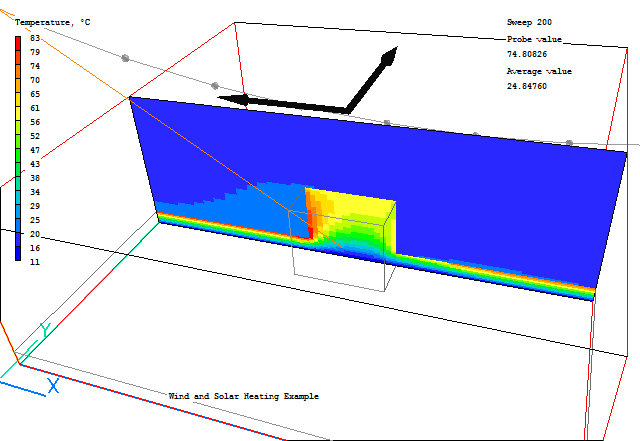Image resolution: width=640 pixels, height=441 pixels.
Task: Click the 'Sweep 200' text
Action: [x=529, y=21]
